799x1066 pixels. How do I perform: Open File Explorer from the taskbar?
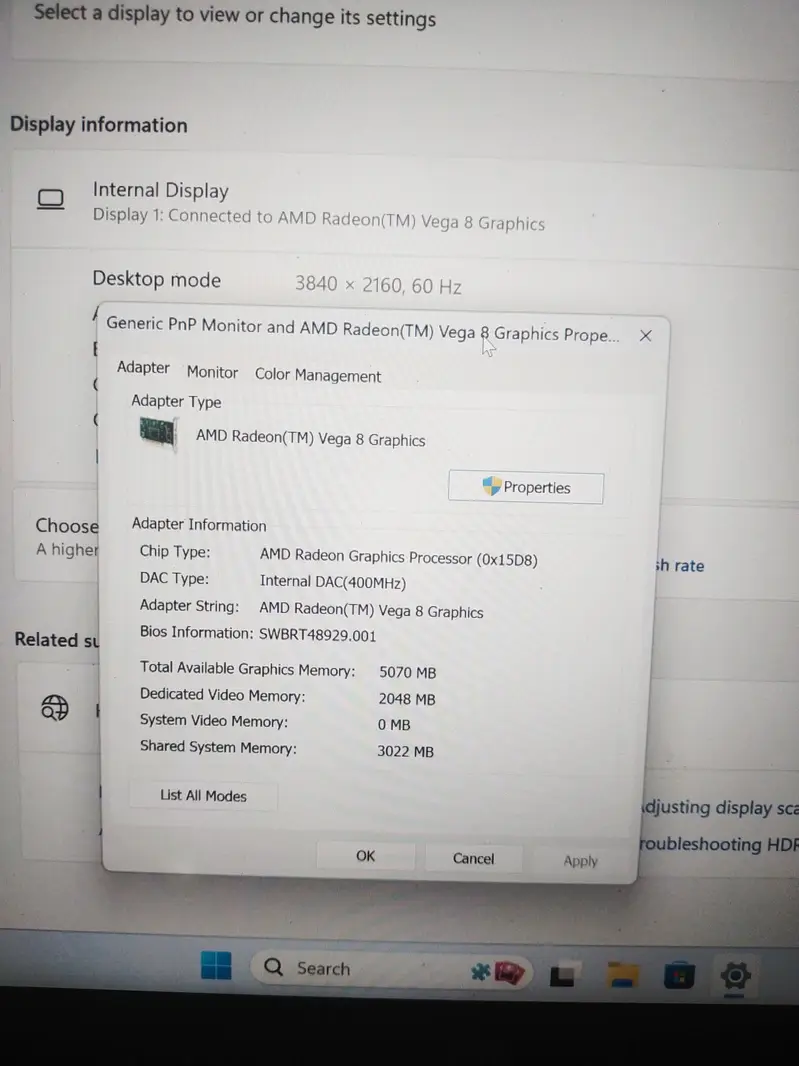[x=624, y=973]
